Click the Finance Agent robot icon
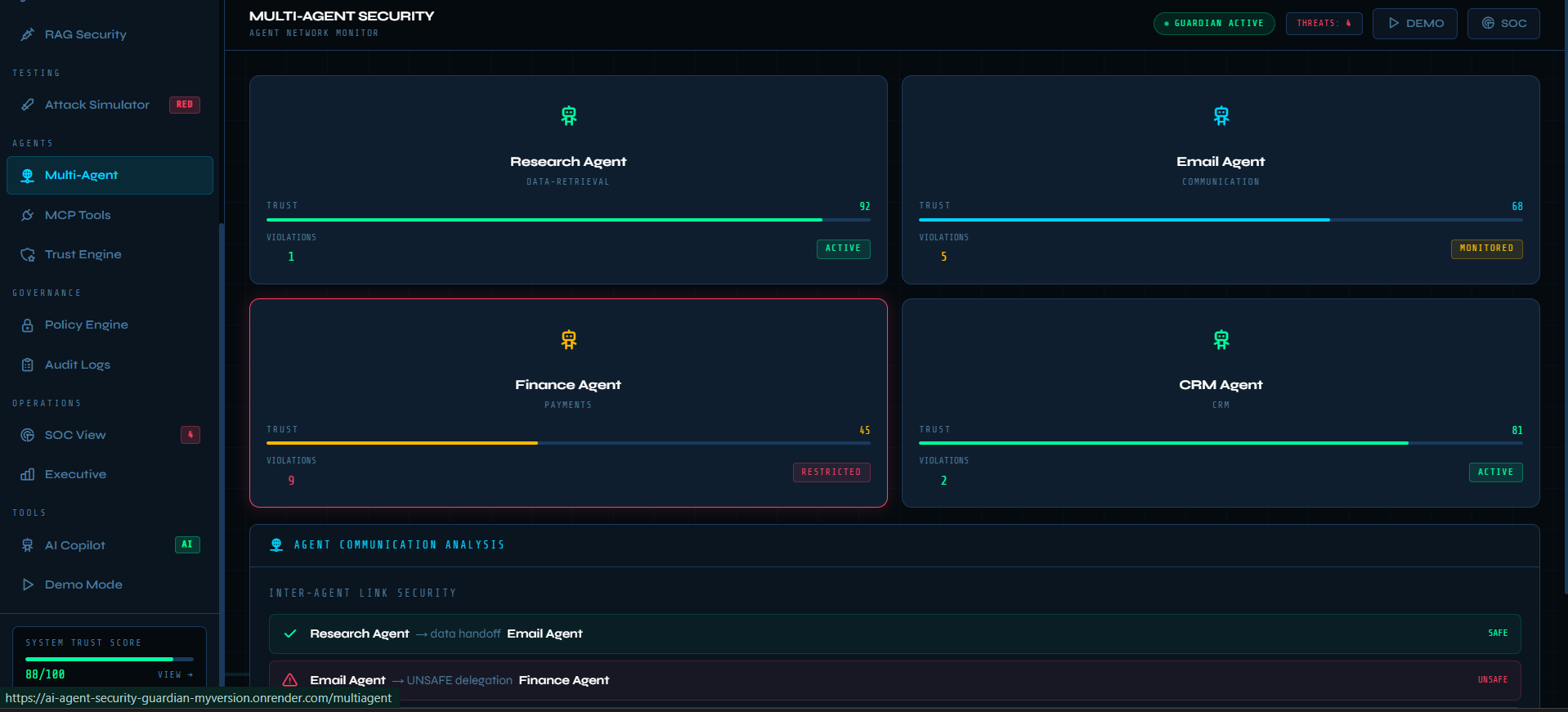Image resolution: width=1568 pixels, height=712 pixels. pos(569,339)
